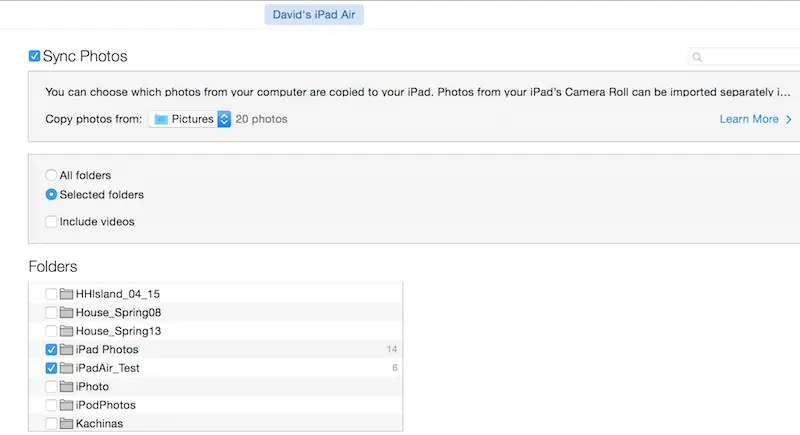Click the House_Spring08 folder icon
The height and width of the screenshot is (435, 800).
pyautogui.click(x=67, y=312)
